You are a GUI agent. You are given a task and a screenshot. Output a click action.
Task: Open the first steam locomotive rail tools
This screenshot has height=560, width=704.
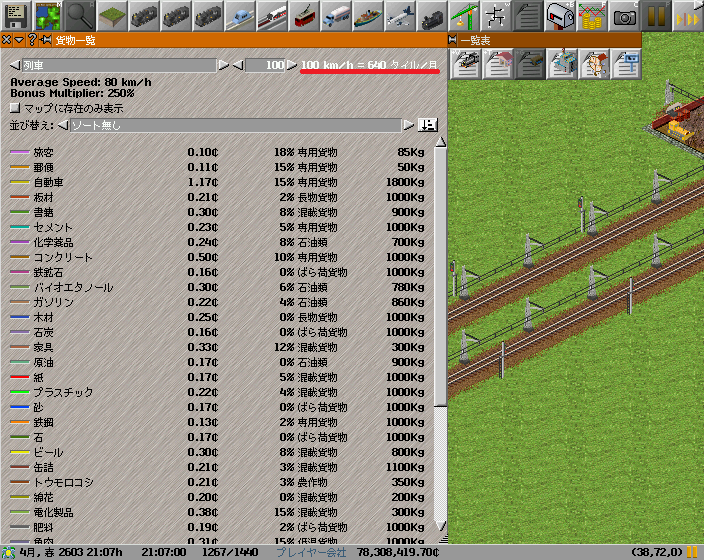point(144,16)
